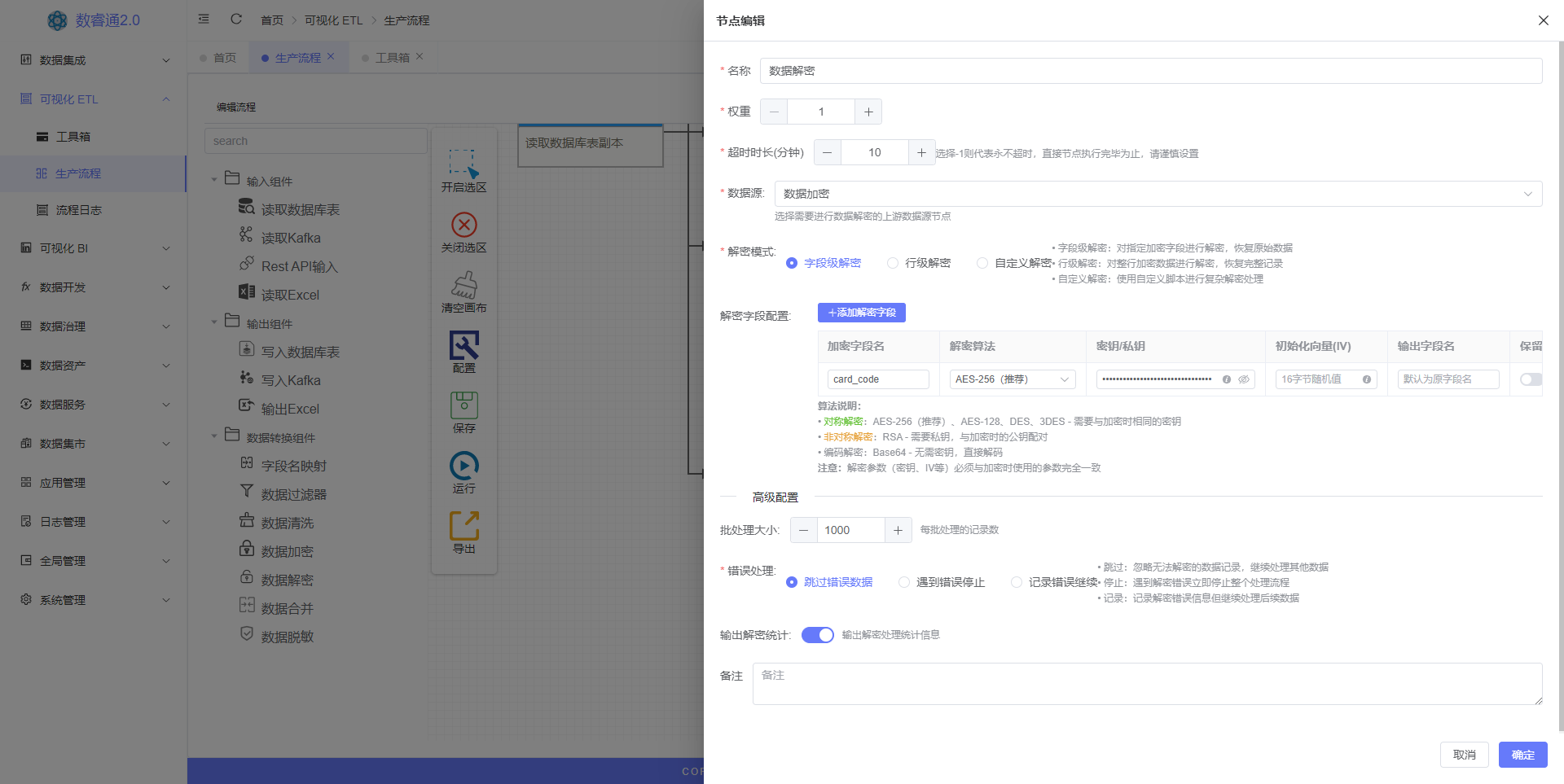The image size is (1564, 784).
Task: Select the 字段名映射 component
Action: 283,466
